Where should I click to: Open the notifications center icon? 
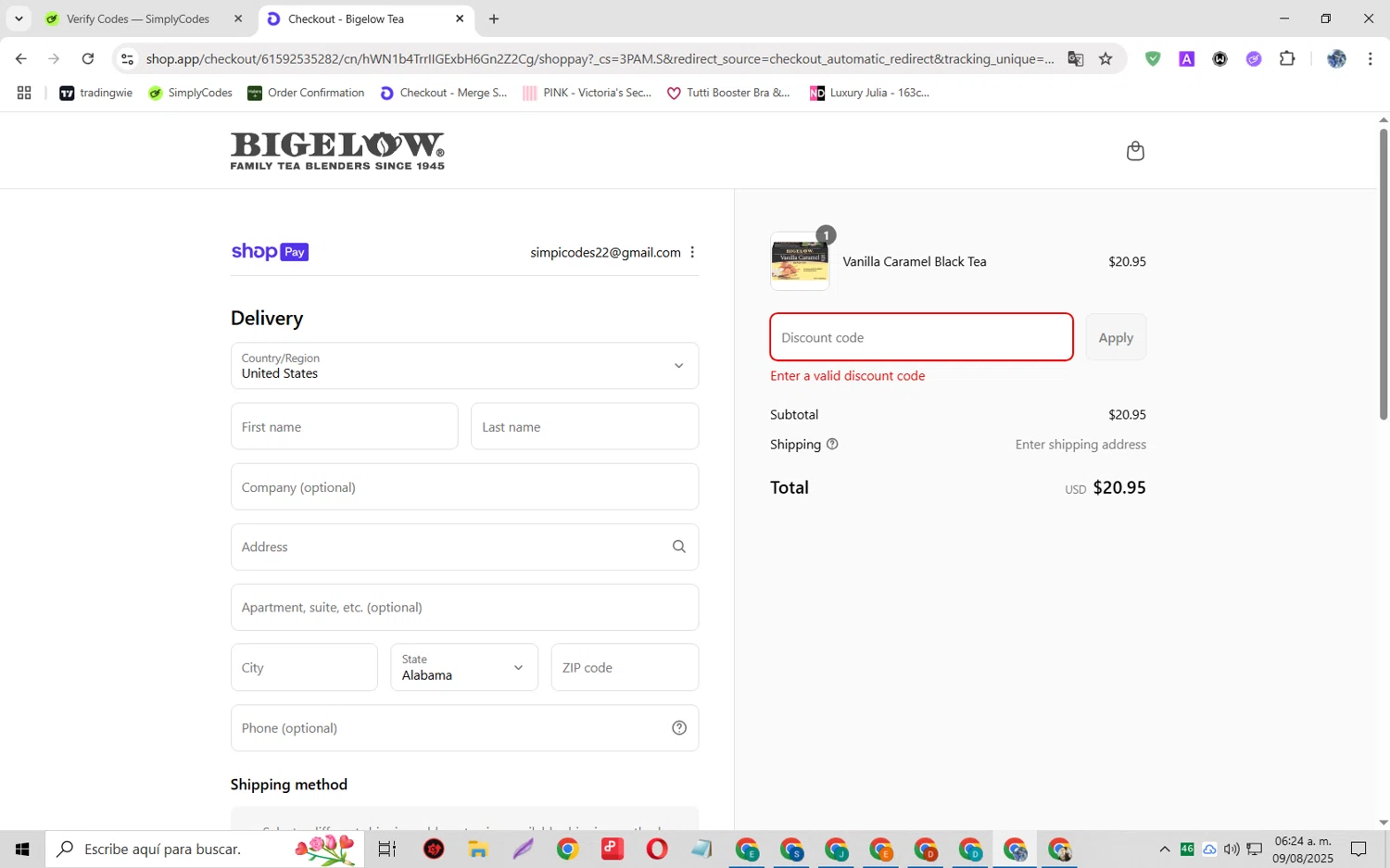pos(1358,849)
